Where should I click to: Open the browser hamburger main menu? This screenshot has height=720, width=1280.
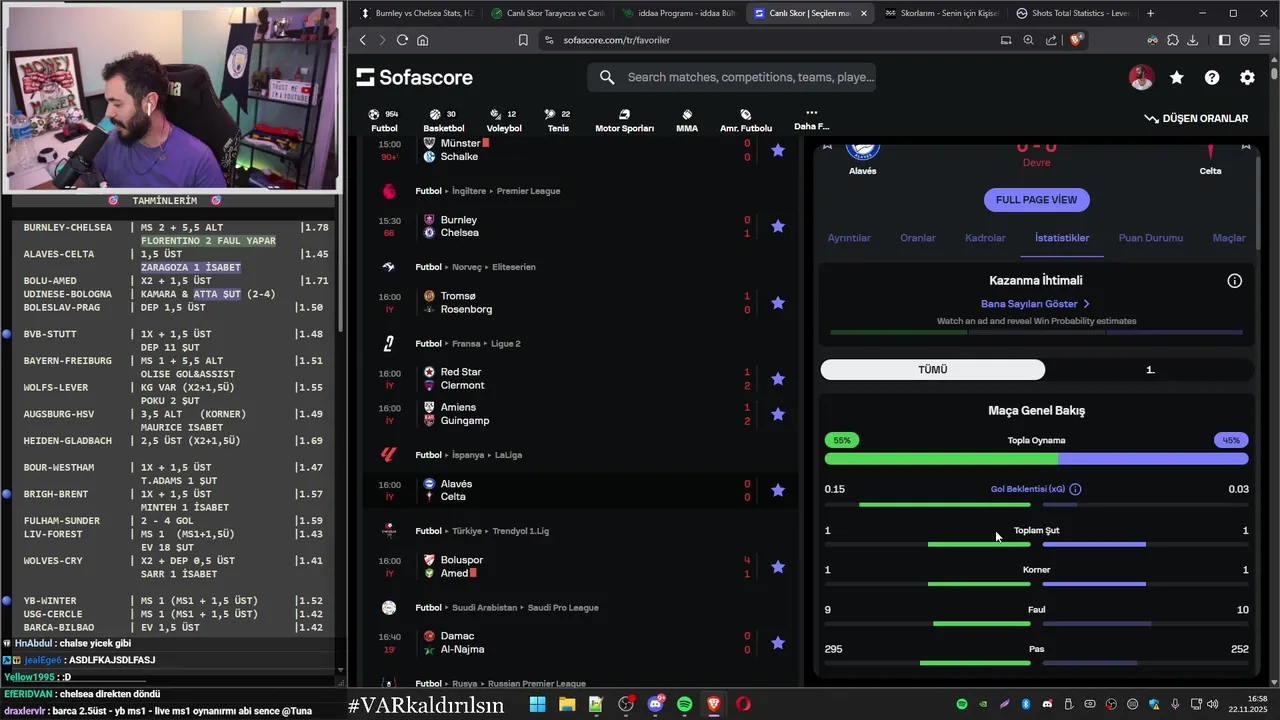1265,40
